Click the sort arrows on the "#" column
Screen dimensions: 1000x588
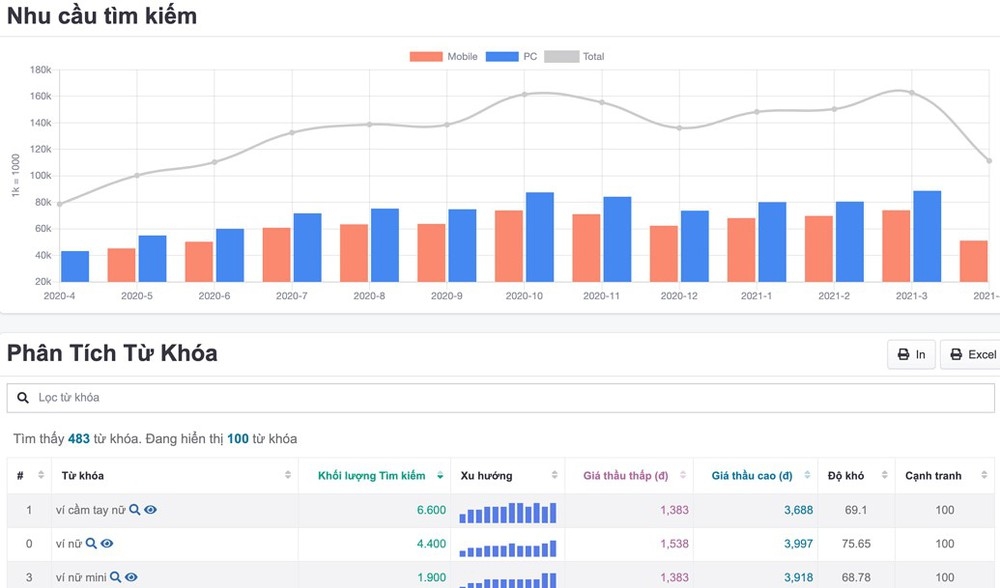click(x=40, y=475)
